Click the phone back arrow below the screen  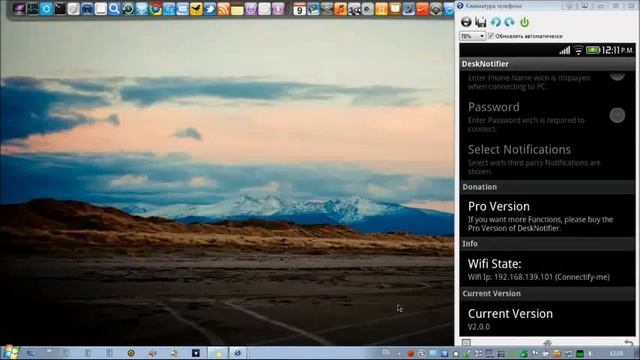click(x=629, y=343)
